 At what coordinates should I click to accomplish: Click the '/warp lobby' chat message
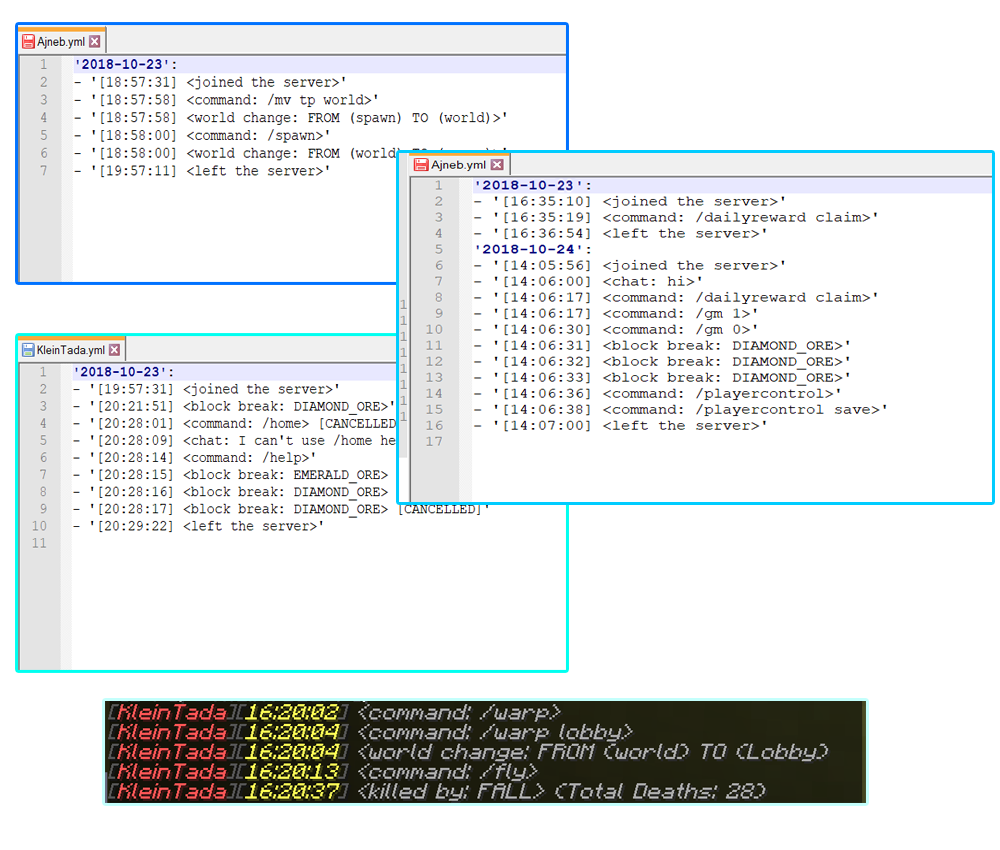point(495,732)
